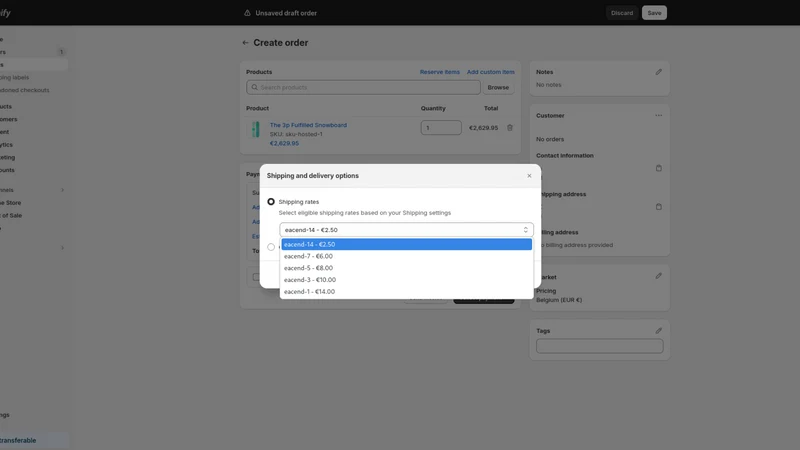Open the shipping rate combo box
The image size is (800, 450).
click(406, 230)
